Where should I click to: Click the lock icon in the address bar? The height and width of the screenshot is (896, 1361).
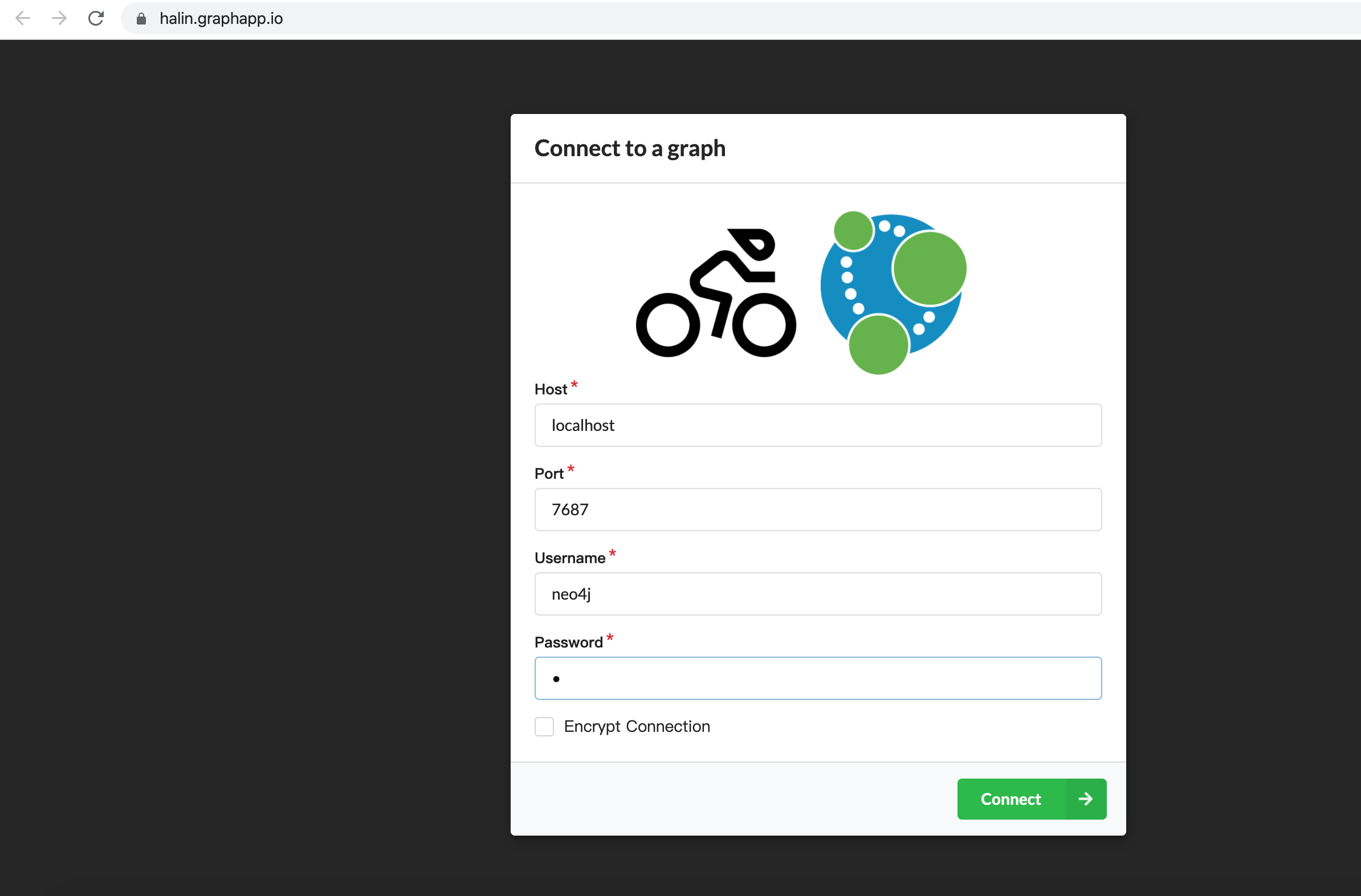[x=141, y=19]
